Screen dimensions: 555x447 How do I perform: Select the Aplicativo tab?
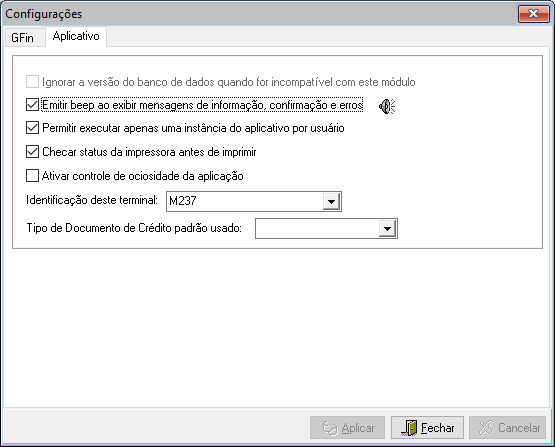76,36
